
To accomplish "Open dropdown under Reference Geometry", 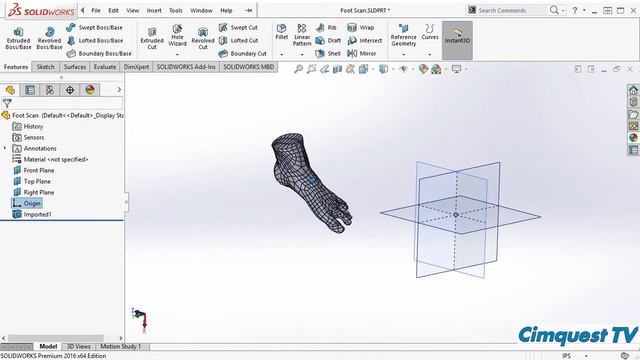I will tap(403, 55).
